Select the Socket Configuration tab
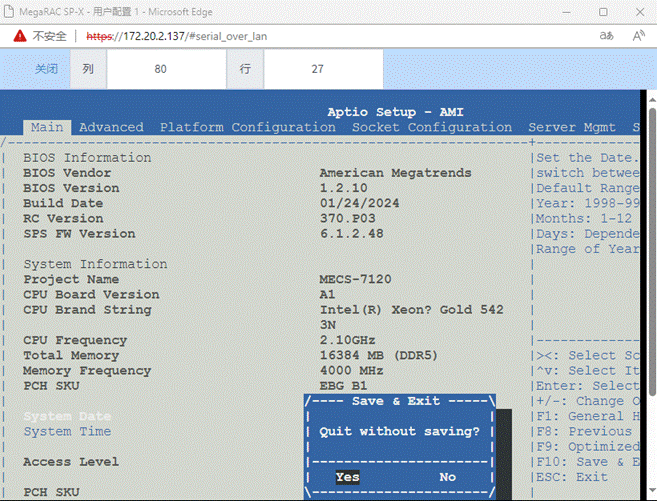Image resolution: width=657 pixels, height=501 pixels. click(x=432, y=127)
